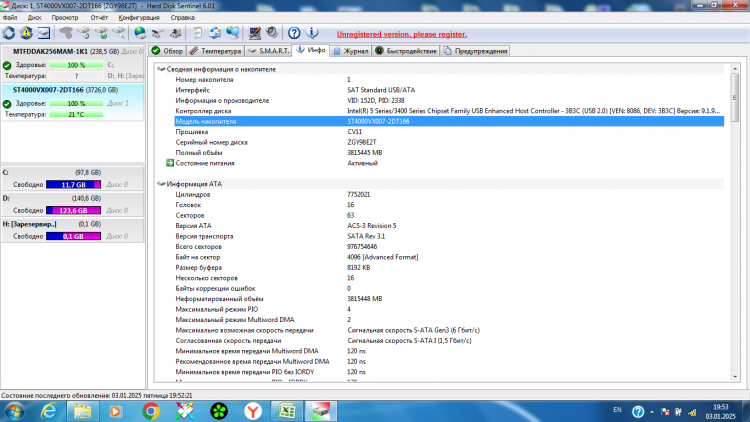Open Yandex Browser from the taskbar
Screen dimensions: 750x422
(253, 411)
